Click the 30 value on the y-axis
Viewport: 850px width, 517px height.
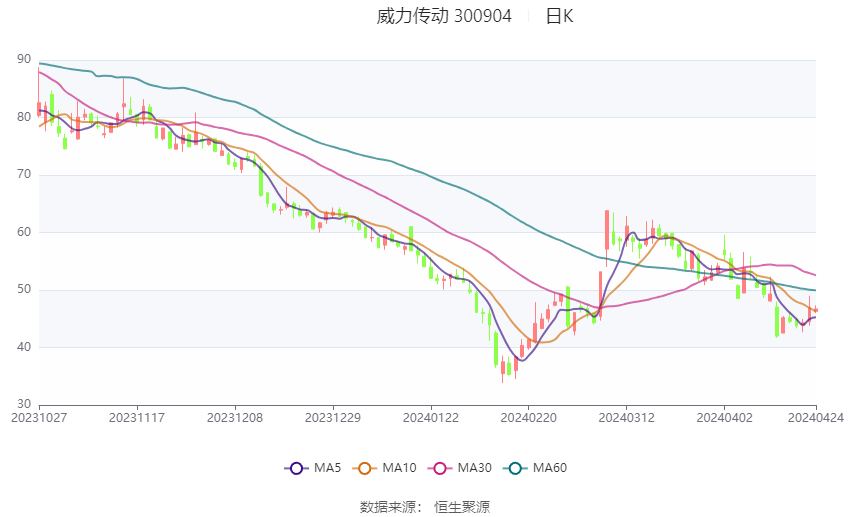(23, 405)
